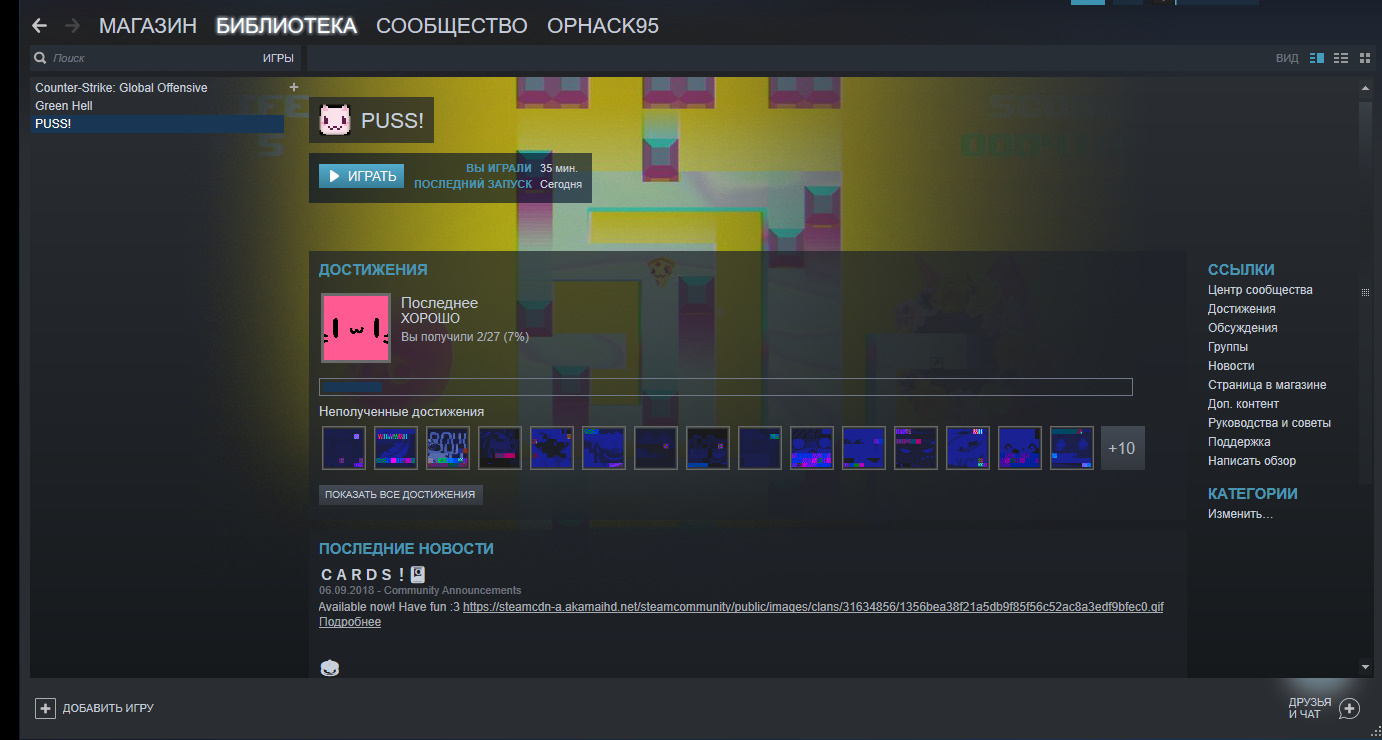Select Green Hell in the library list

point(65,106)
